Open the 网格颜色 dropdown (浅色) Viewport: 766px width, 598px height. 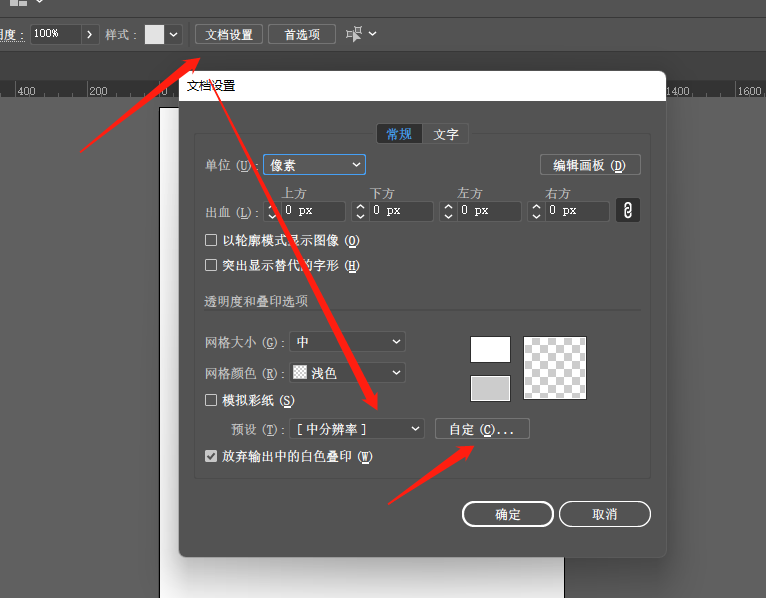[x=347, y=373]
